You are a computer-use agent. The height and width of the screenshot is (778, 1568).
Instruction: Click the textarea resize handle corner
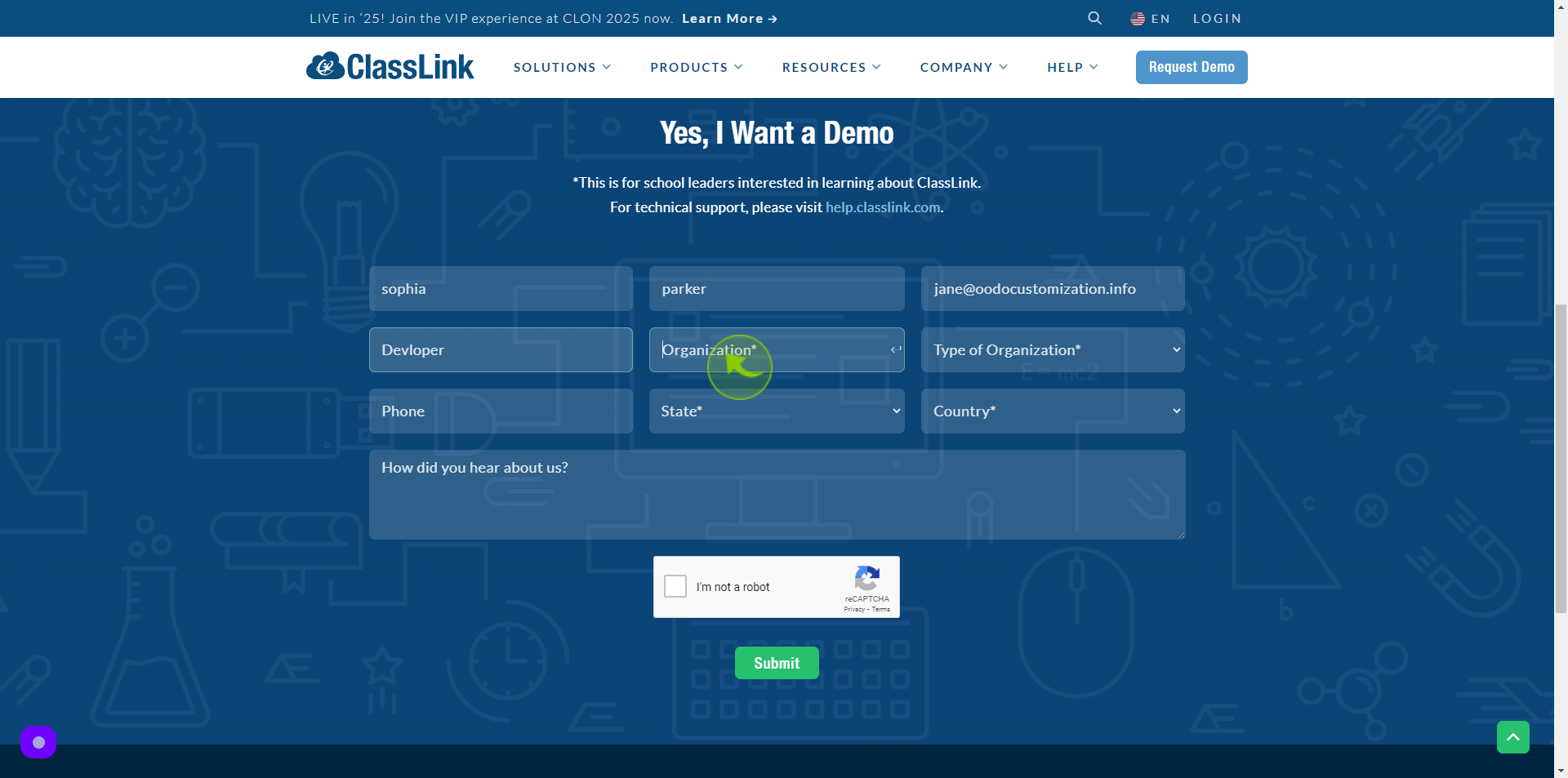(x=1180, y=534)
